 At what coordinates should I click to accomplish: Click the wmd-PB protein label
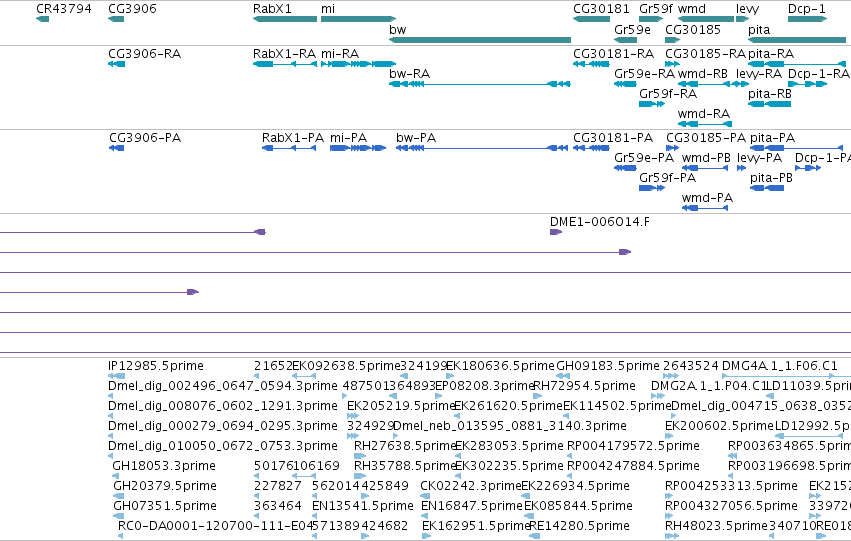pos(706,158)
